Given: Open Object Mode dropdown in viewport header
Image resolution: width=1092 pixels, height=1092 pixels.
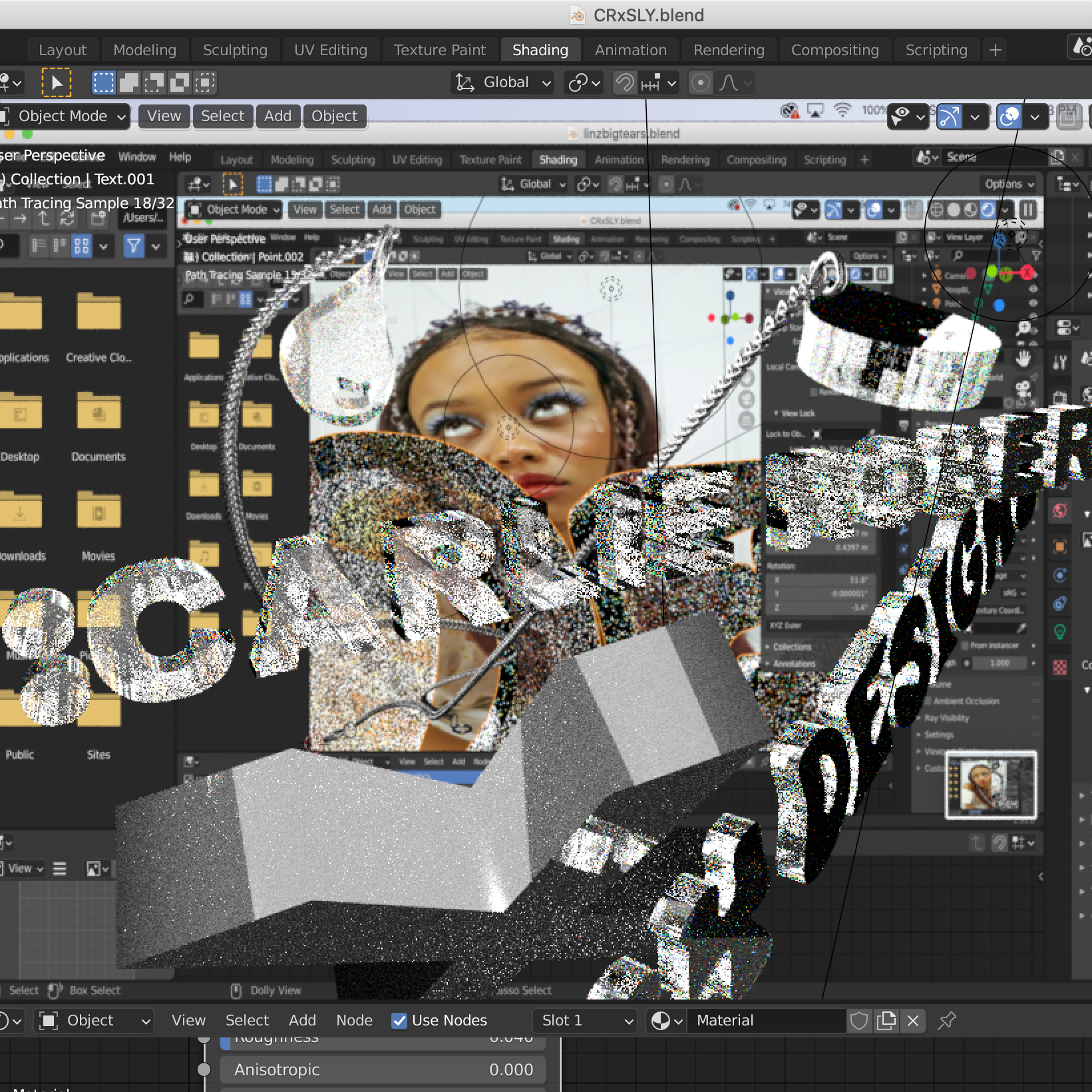Looking at the screenshot, I should click(65, 116).
